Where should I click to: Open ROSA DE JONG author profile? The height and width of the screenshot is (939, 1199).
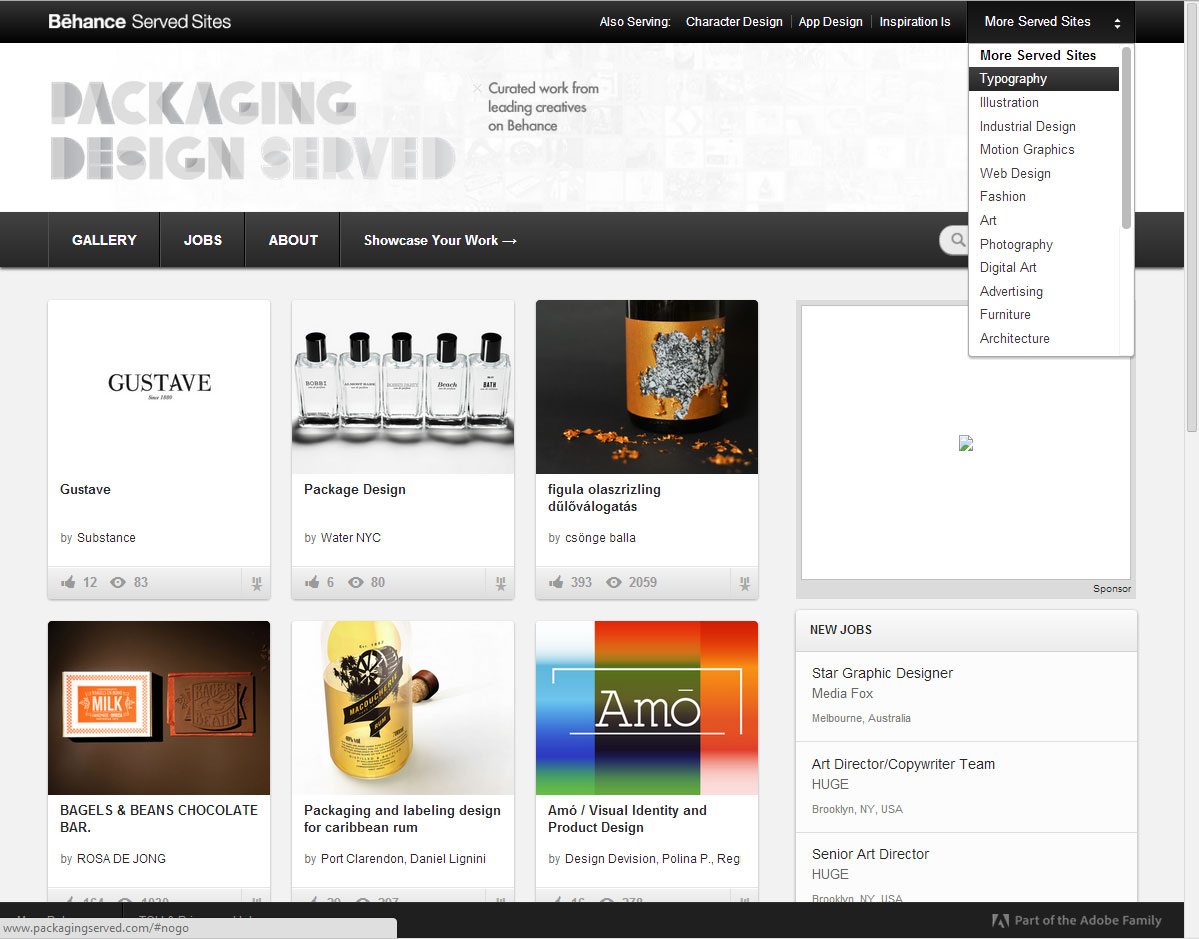tap(121, 859)
